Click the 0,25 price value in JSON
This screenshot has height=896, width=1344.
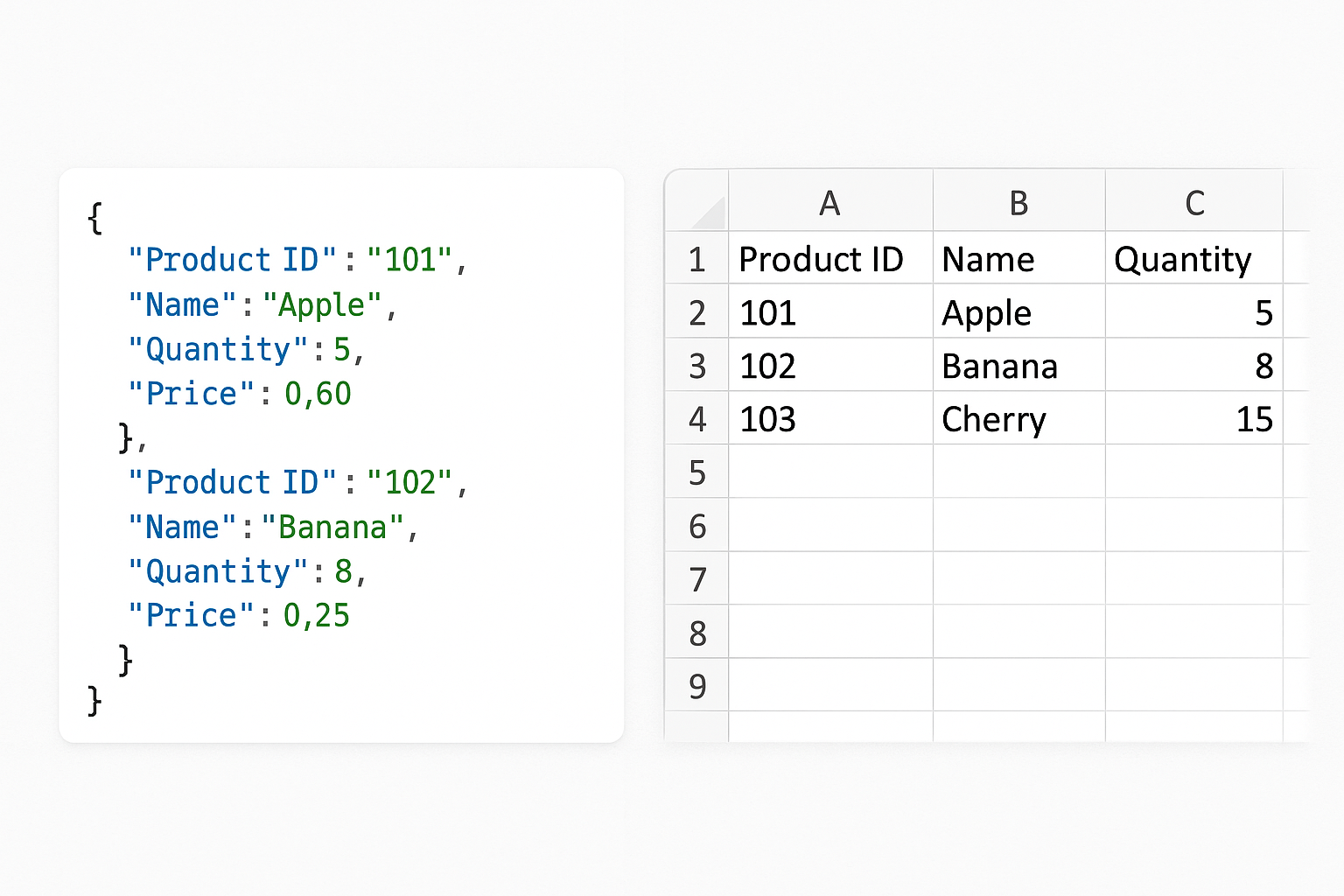(317, 616)
